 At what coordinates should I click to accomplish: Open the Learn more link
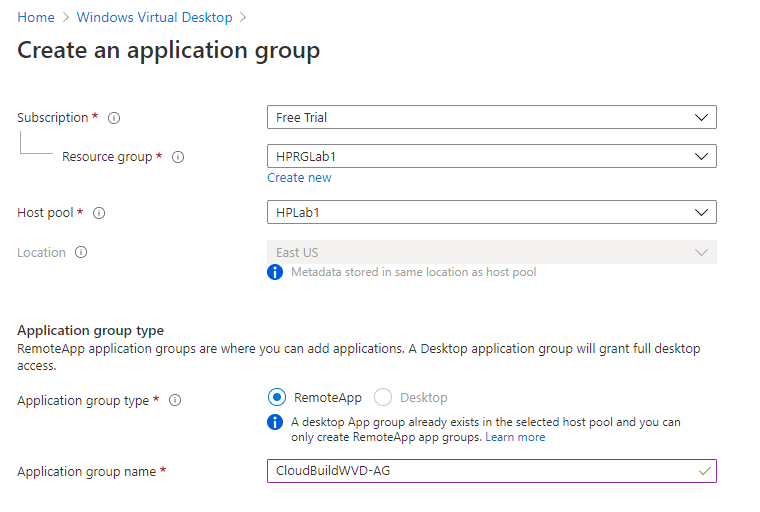pos(515,437)
